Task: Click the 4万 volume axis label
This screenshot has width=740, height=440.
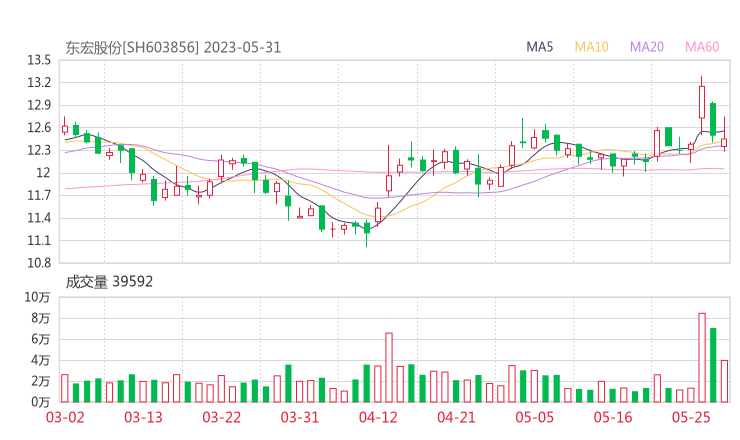Action: (41, 360)
